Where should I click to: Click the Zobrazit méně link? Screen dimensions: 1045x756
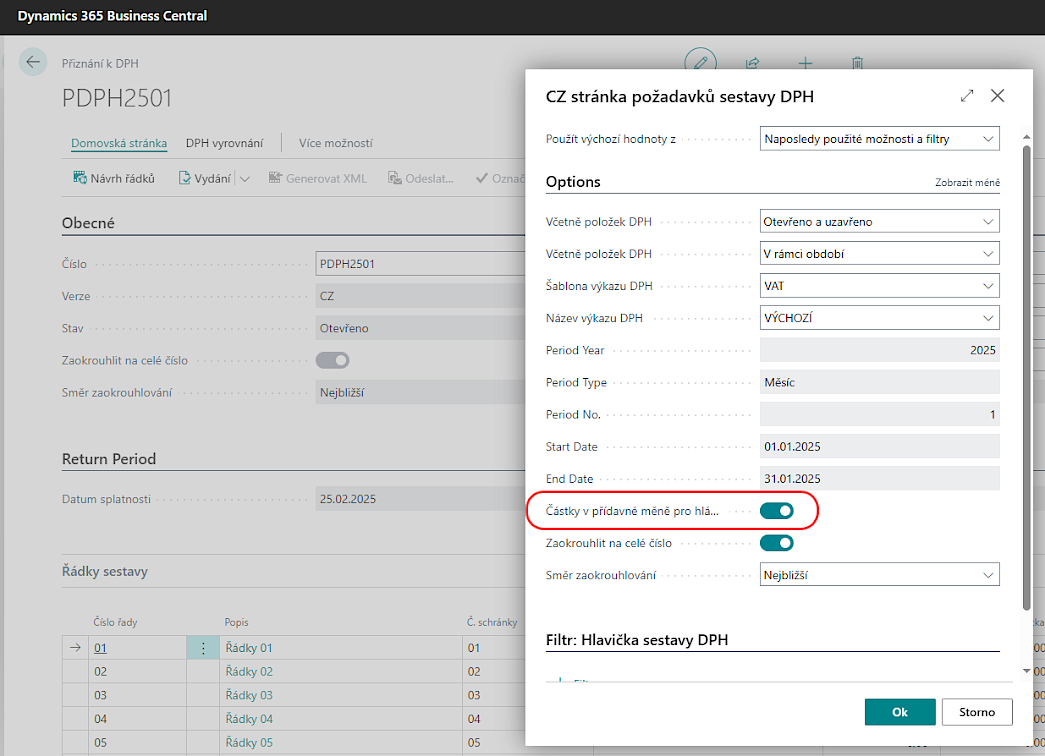pyautogui.click(x=966, y=183)
